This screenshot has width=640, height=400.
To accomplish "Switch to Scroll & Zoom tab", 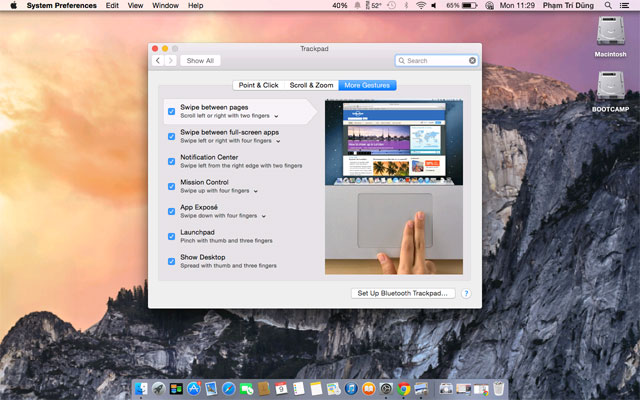I will (x=311, y=85).
